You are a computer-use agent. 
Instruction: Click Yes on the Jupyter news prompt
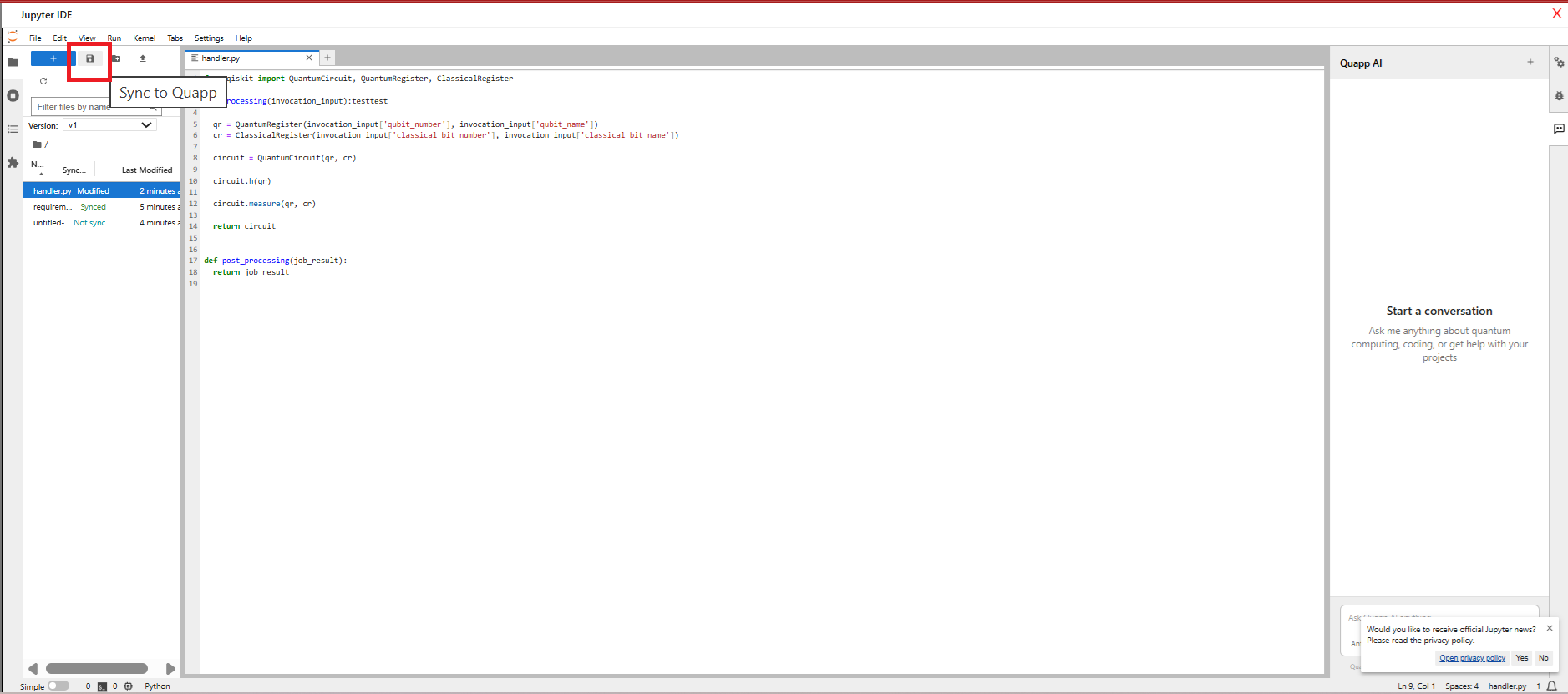coord(1521,658)
